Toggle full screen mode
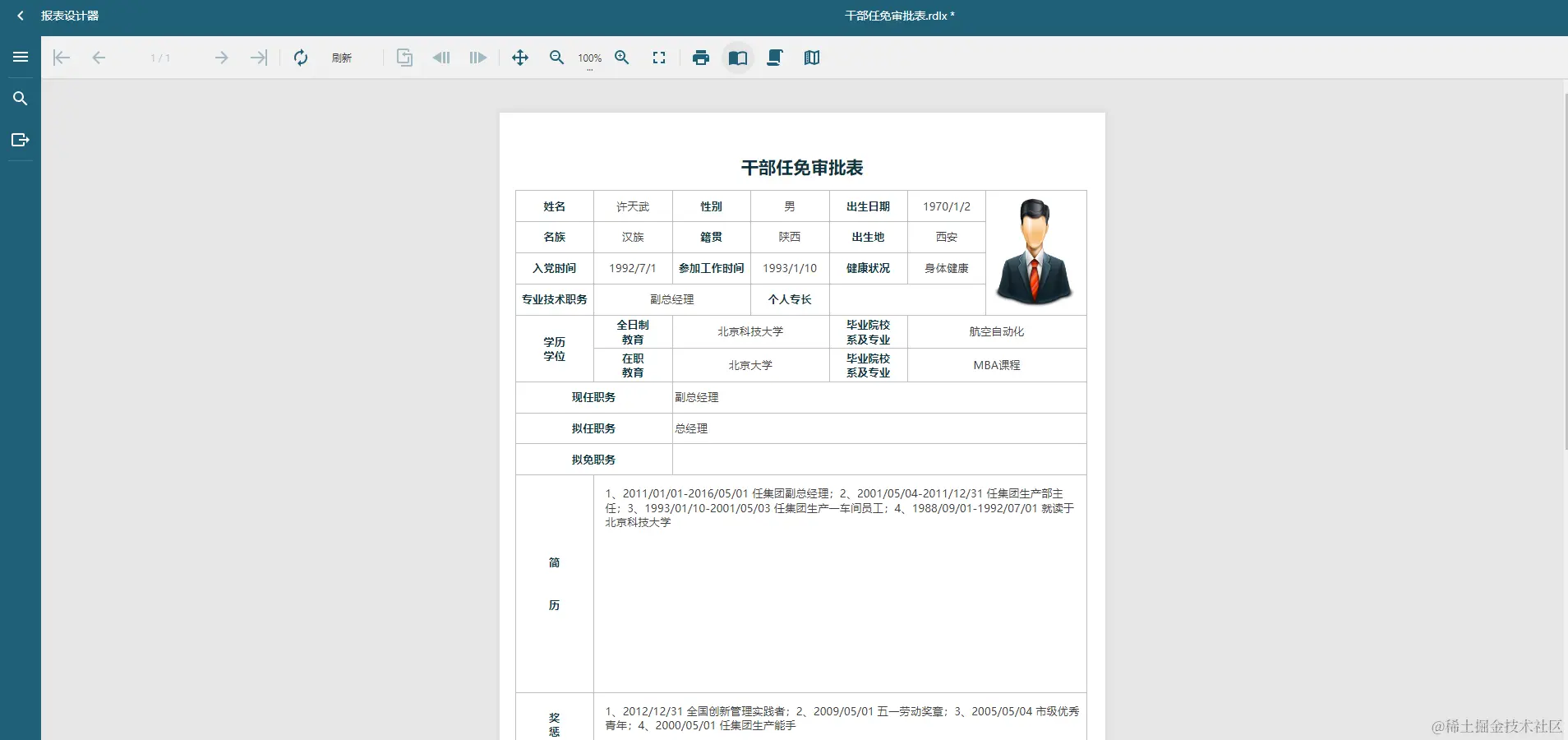This screenshot has width=1568, height=740. 659,58
